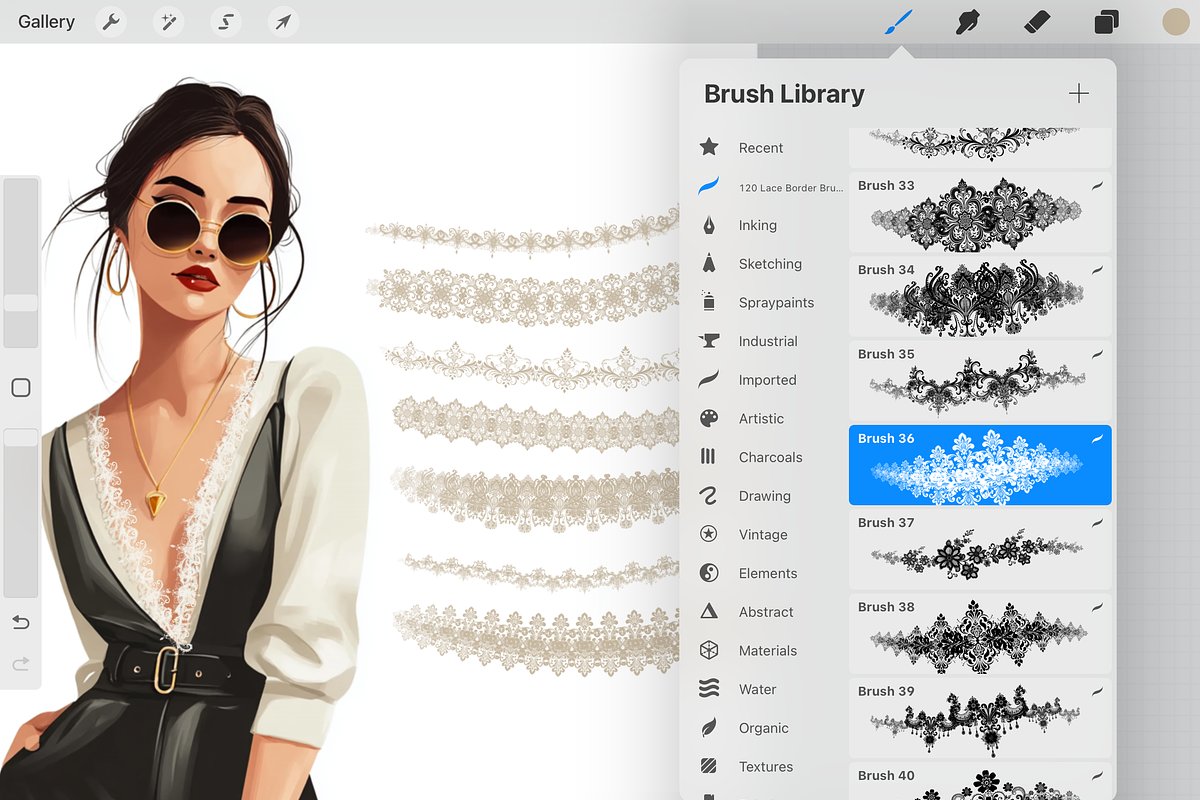Add a new brush with plus icon

1078,94
